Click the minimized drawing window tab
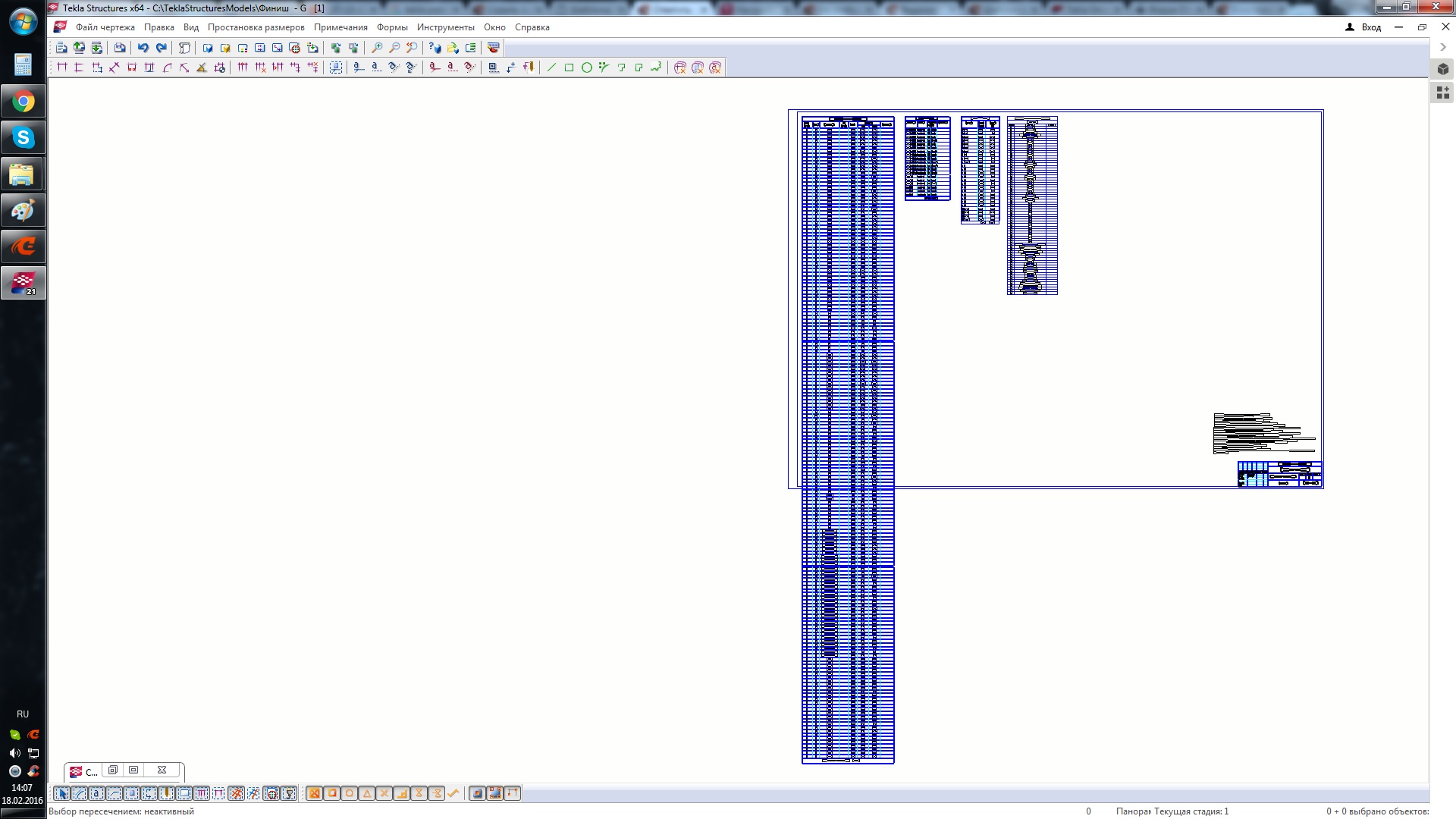This screenshot has width=1456, height=819. [84, 772]
